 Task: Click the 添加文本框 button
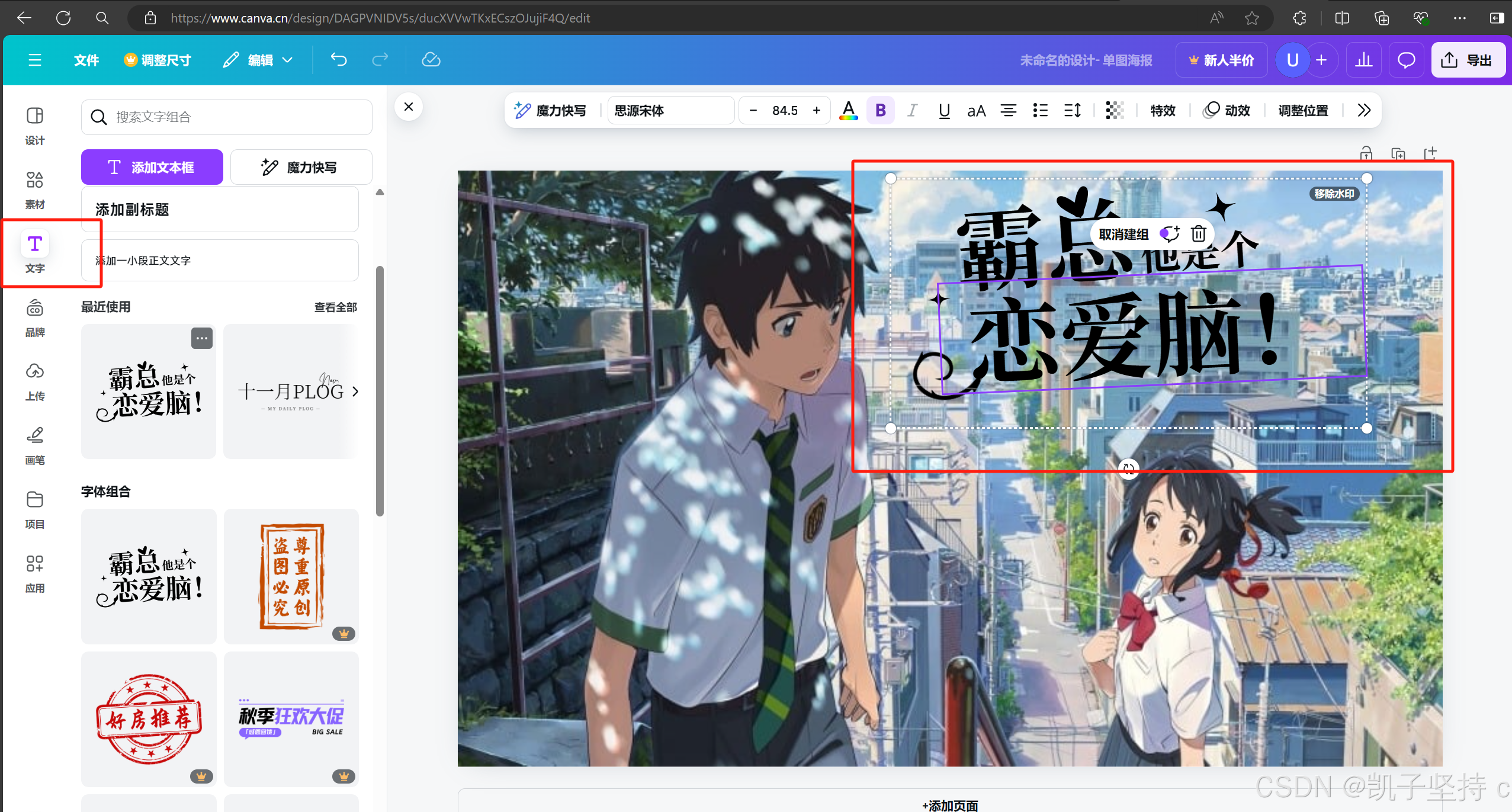click(x=152, y=168)
